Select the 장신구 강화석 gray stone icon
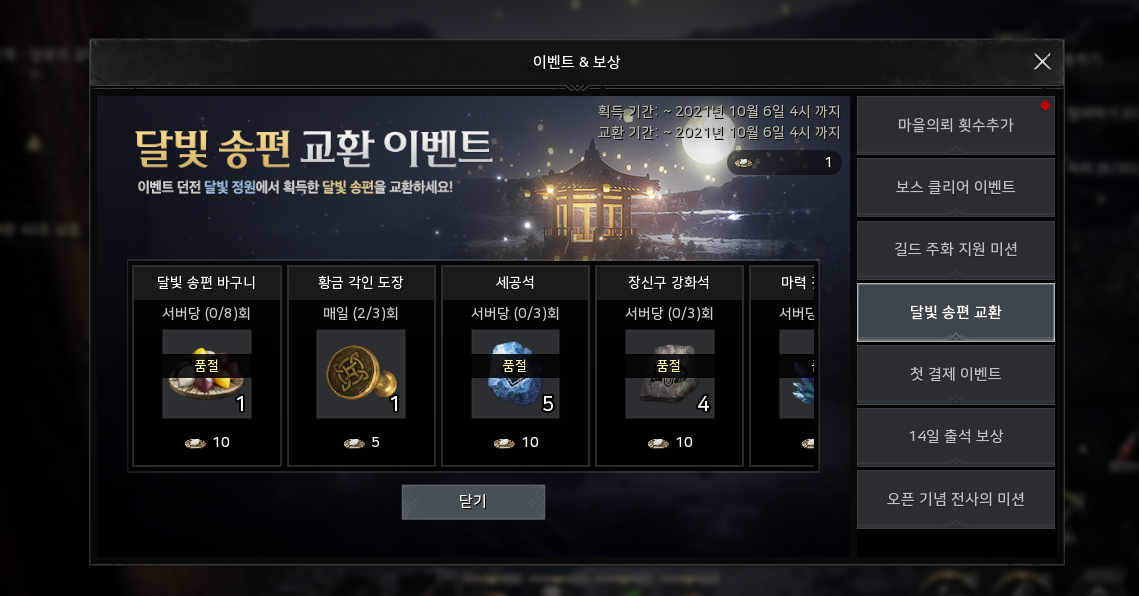 coord(670,374)
